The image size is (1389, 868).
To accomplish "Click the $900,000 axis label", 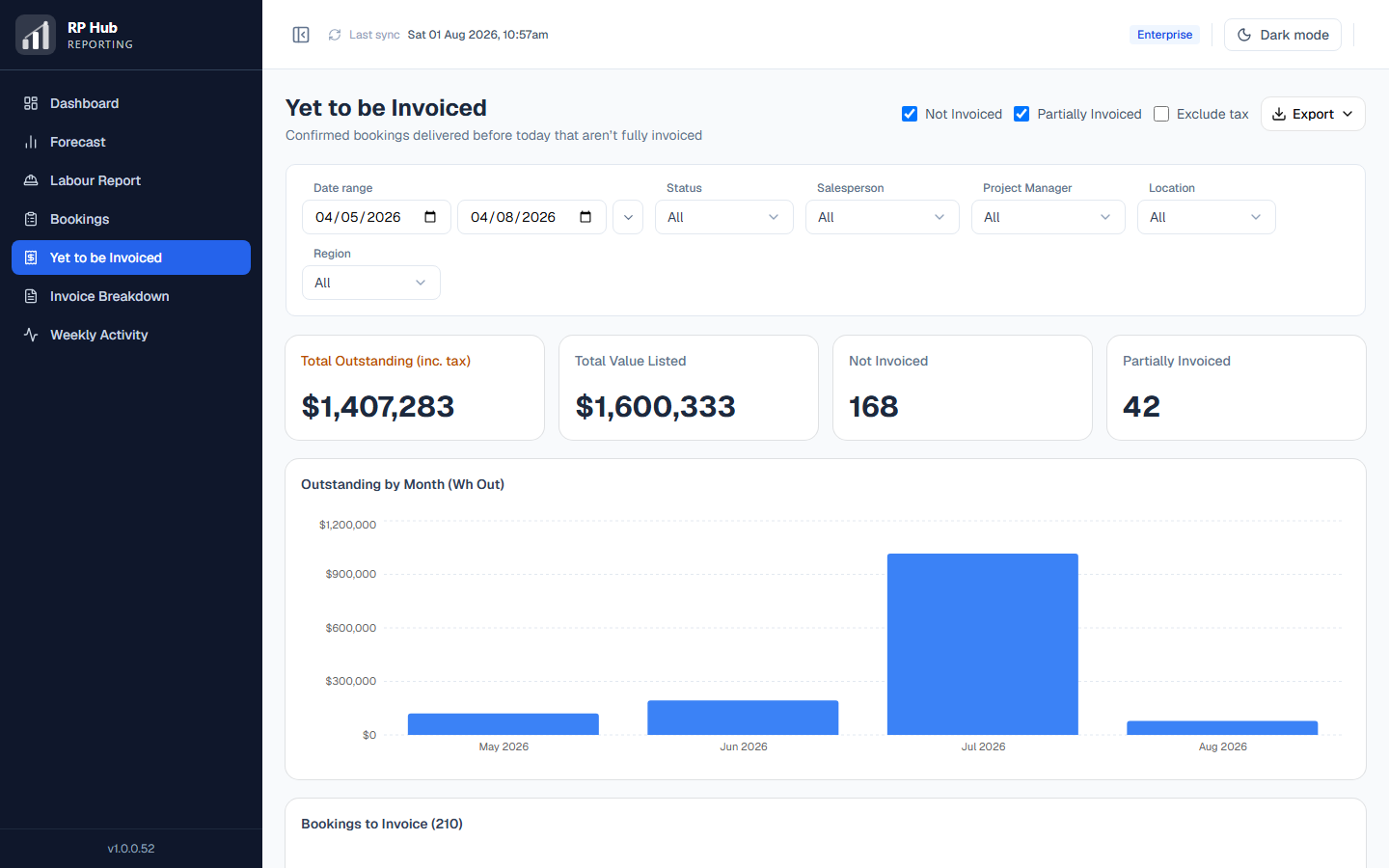I will tap(350, 574).
